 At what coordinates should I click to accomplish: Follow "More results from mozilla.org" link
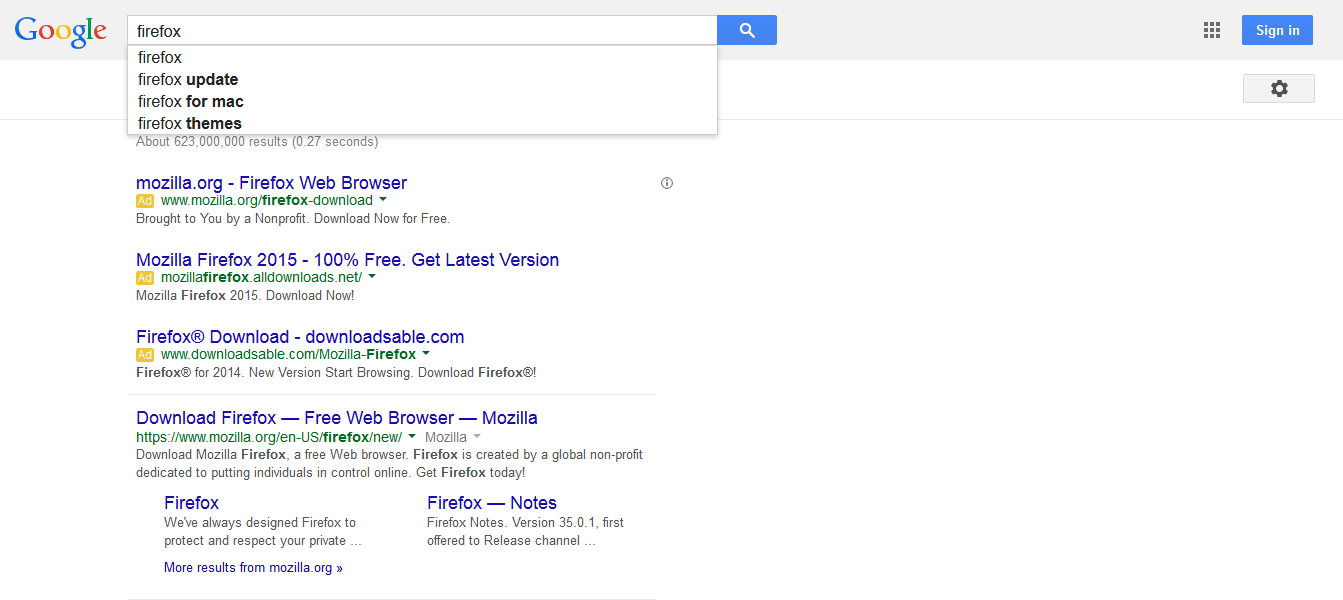[x=253, y=568]
